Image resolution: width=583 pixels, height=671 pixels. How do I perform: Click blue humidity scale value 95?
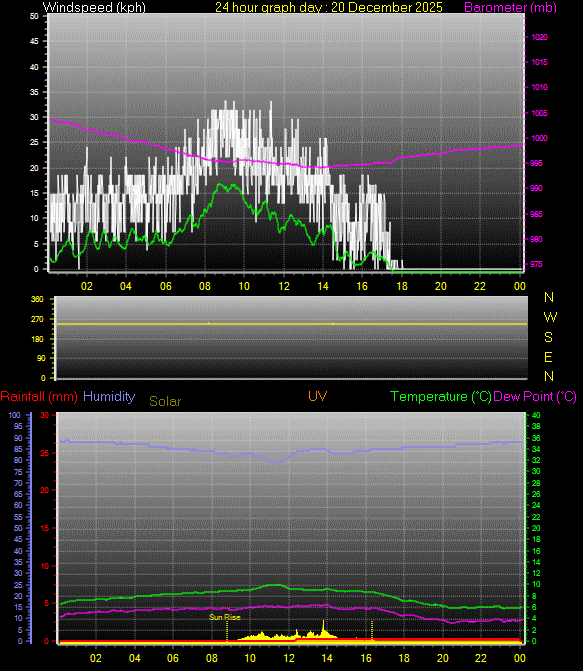point(18,427)
